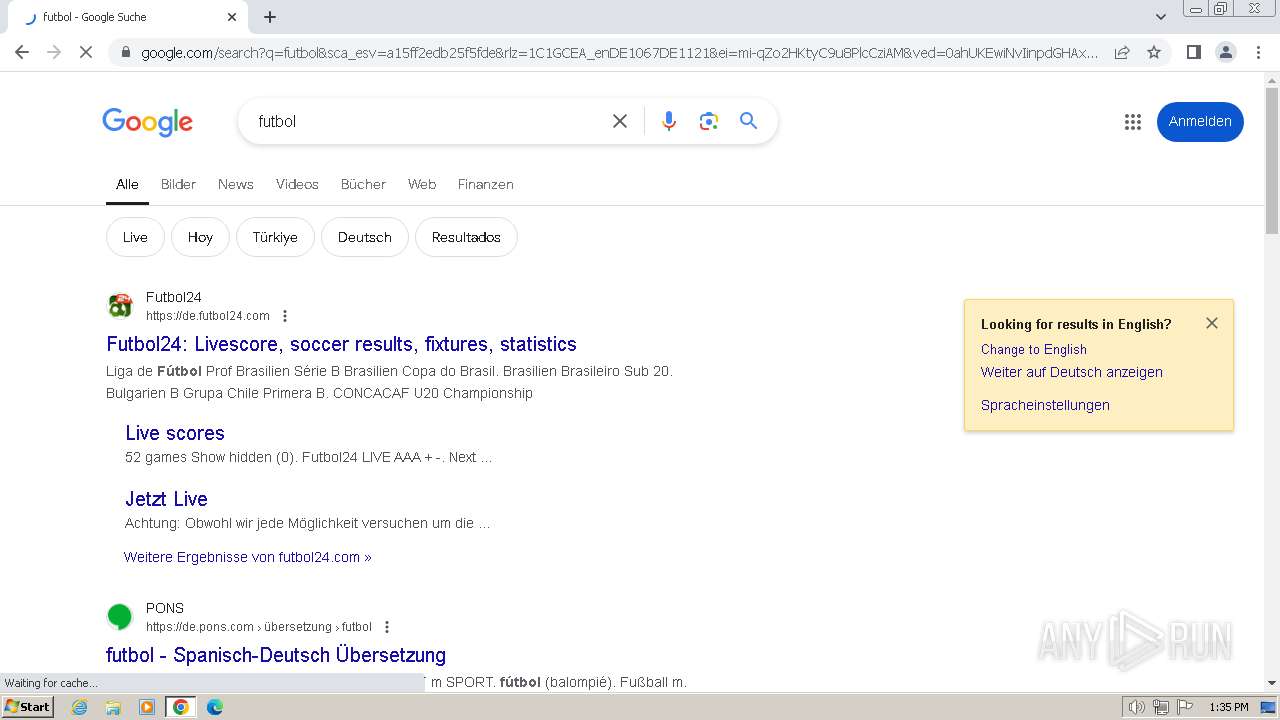Apply the Türkiye filter chip
The width and height of the screenshot is (1280, 720).
pos(275,237)
